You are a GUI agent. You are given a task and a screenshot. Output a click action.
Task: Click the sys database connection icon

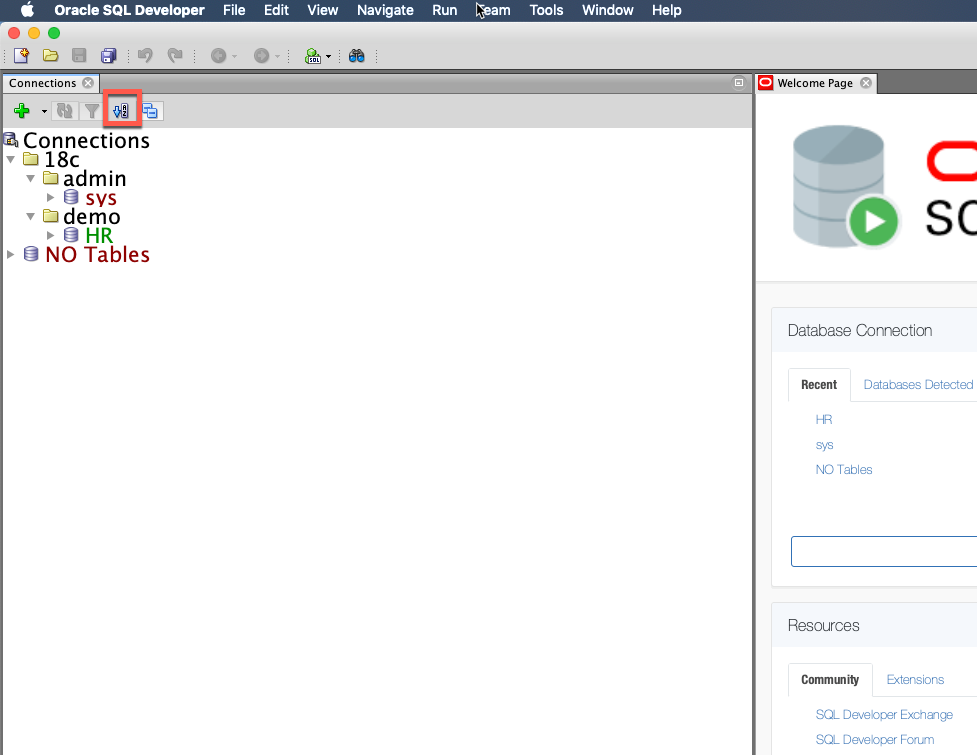coord(71,197)
